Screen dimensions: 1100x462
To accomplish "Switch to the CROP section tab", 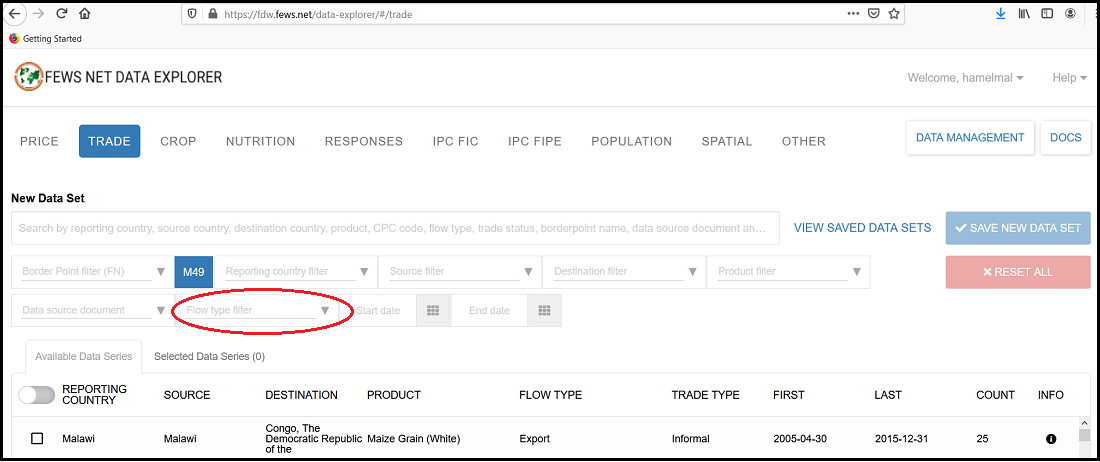I will tap(178, 141).
